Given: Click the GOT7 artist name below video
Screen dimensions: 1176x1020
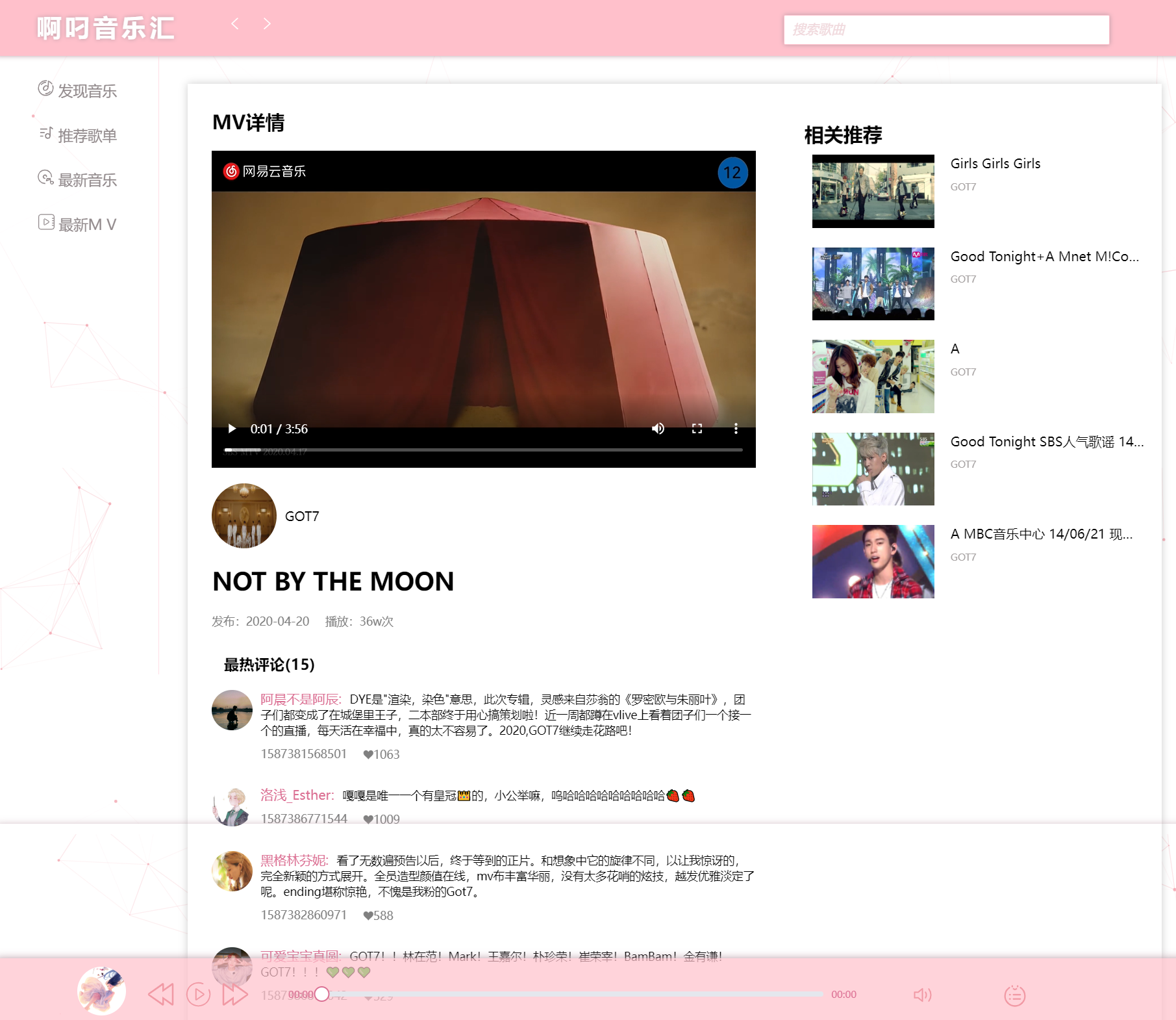Looking at the screenshot, I should [302, 516].
